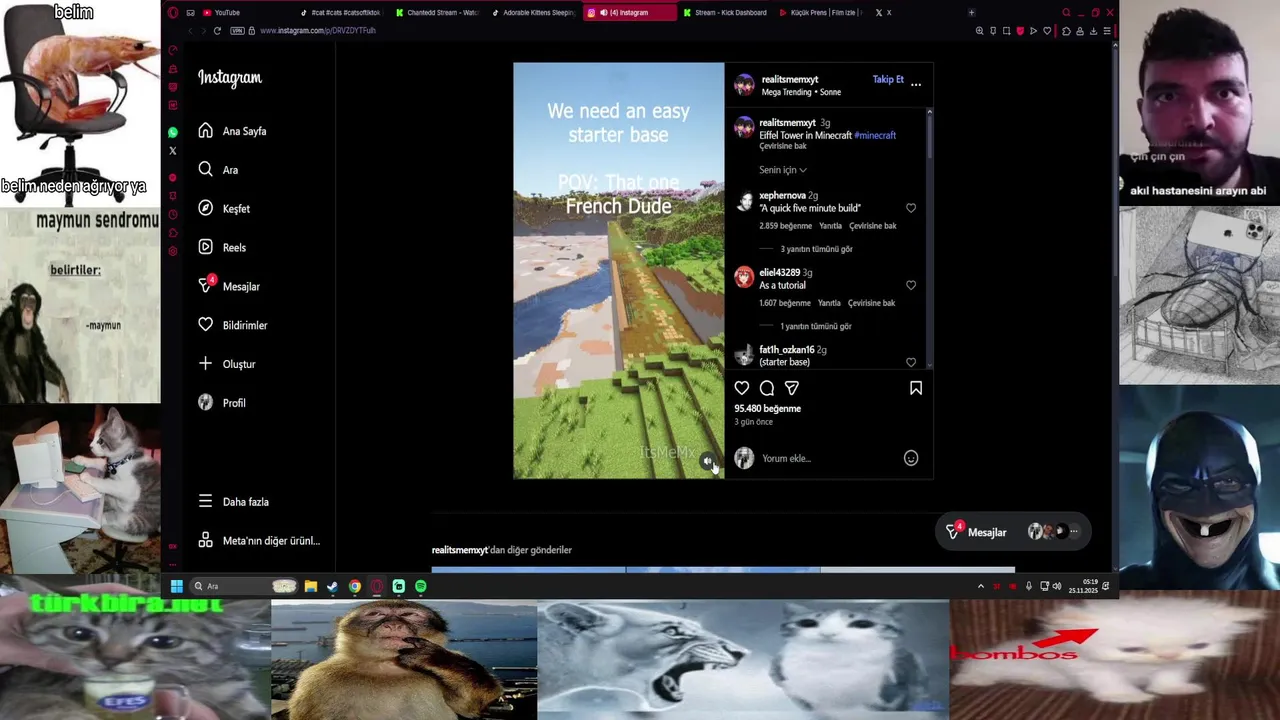Switch to Chantedd Stream tab

(438, 13)
